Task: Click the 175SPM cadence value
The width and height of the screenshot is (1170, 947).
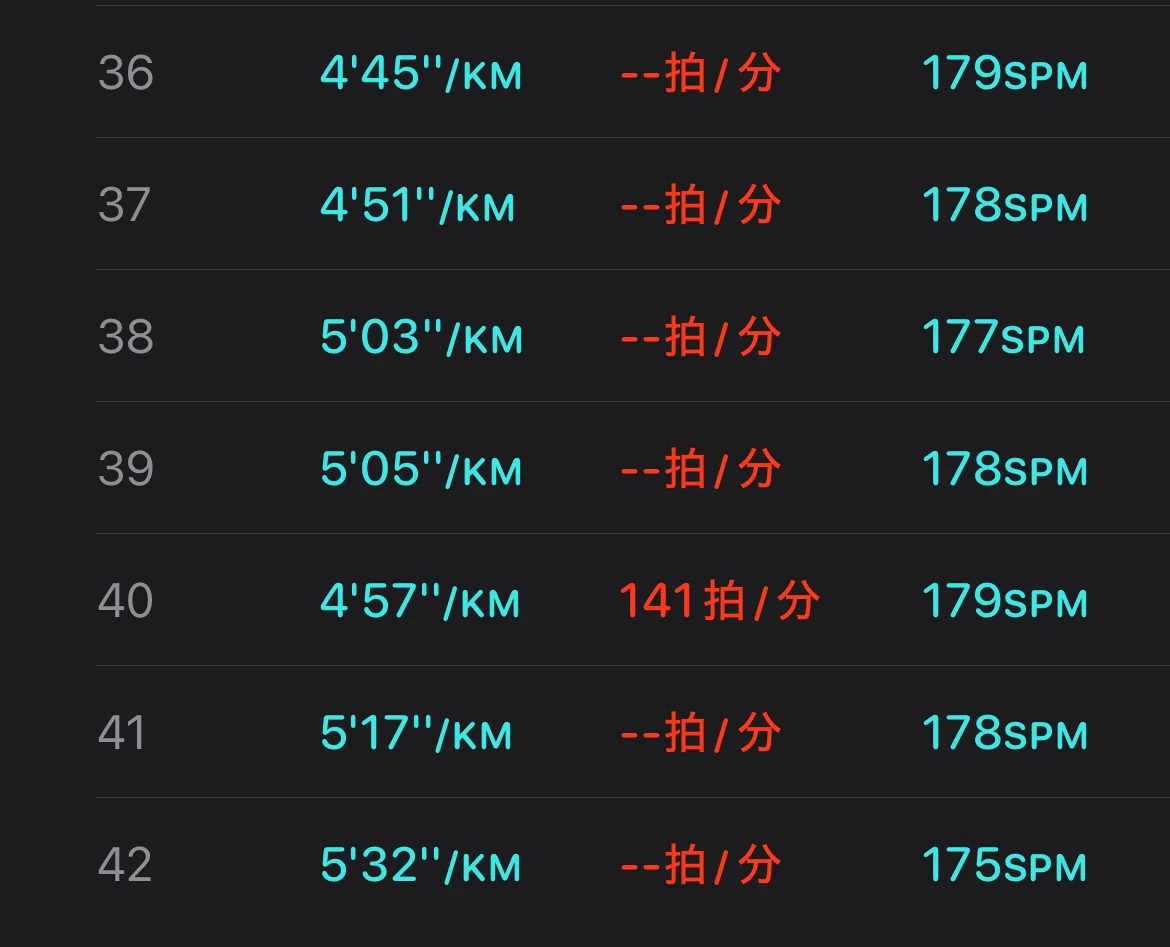Action: pyautogui.click(x=1004, y=866)
